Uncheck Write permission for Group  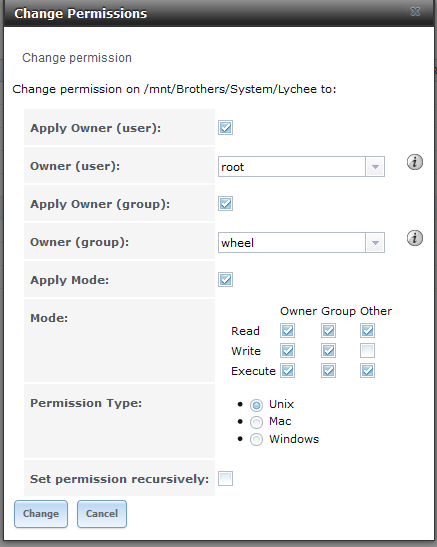click(328, 351)
